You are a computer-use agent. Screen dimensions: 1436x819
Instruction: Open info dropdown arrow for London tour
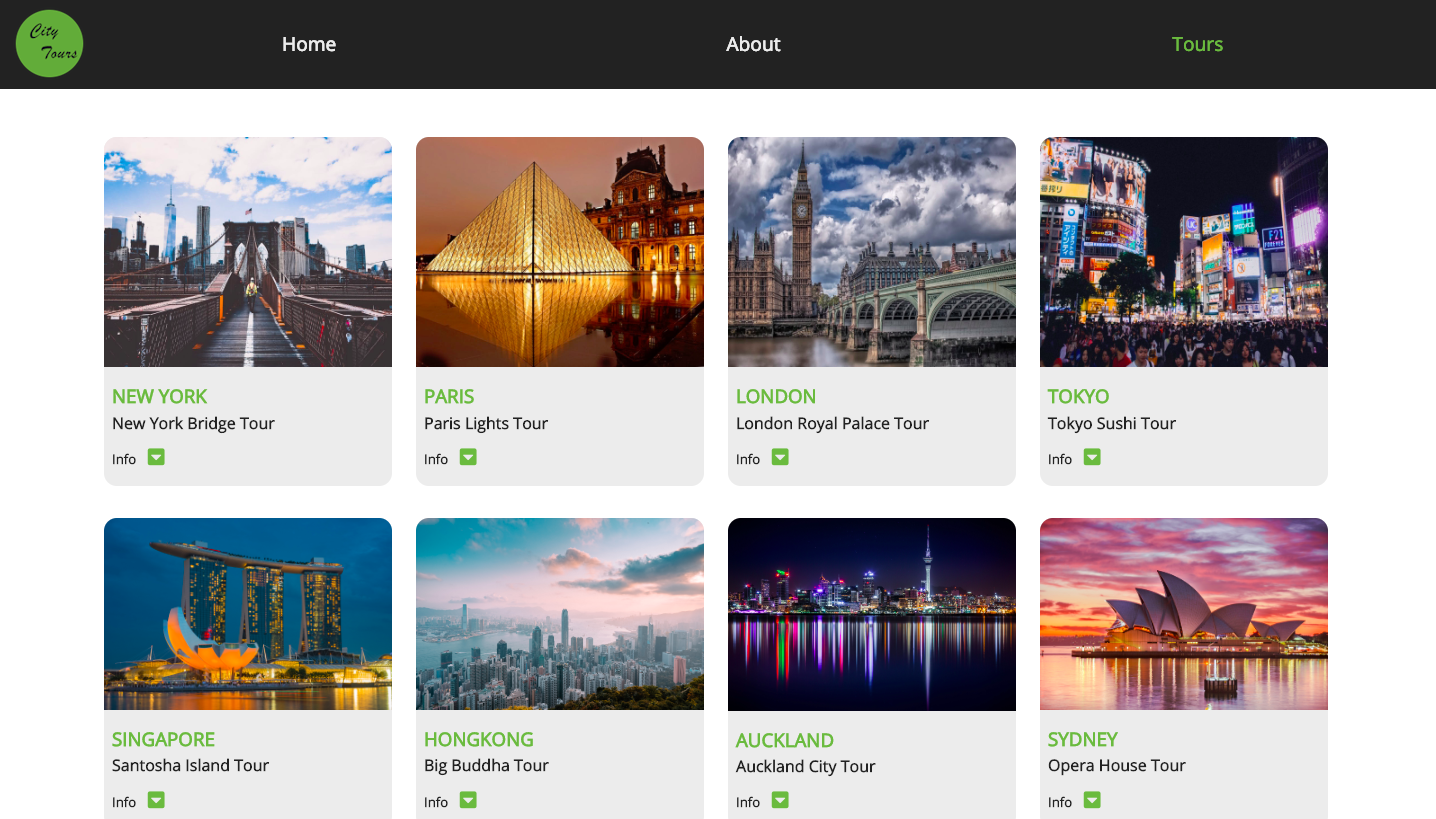pos(780,457)
